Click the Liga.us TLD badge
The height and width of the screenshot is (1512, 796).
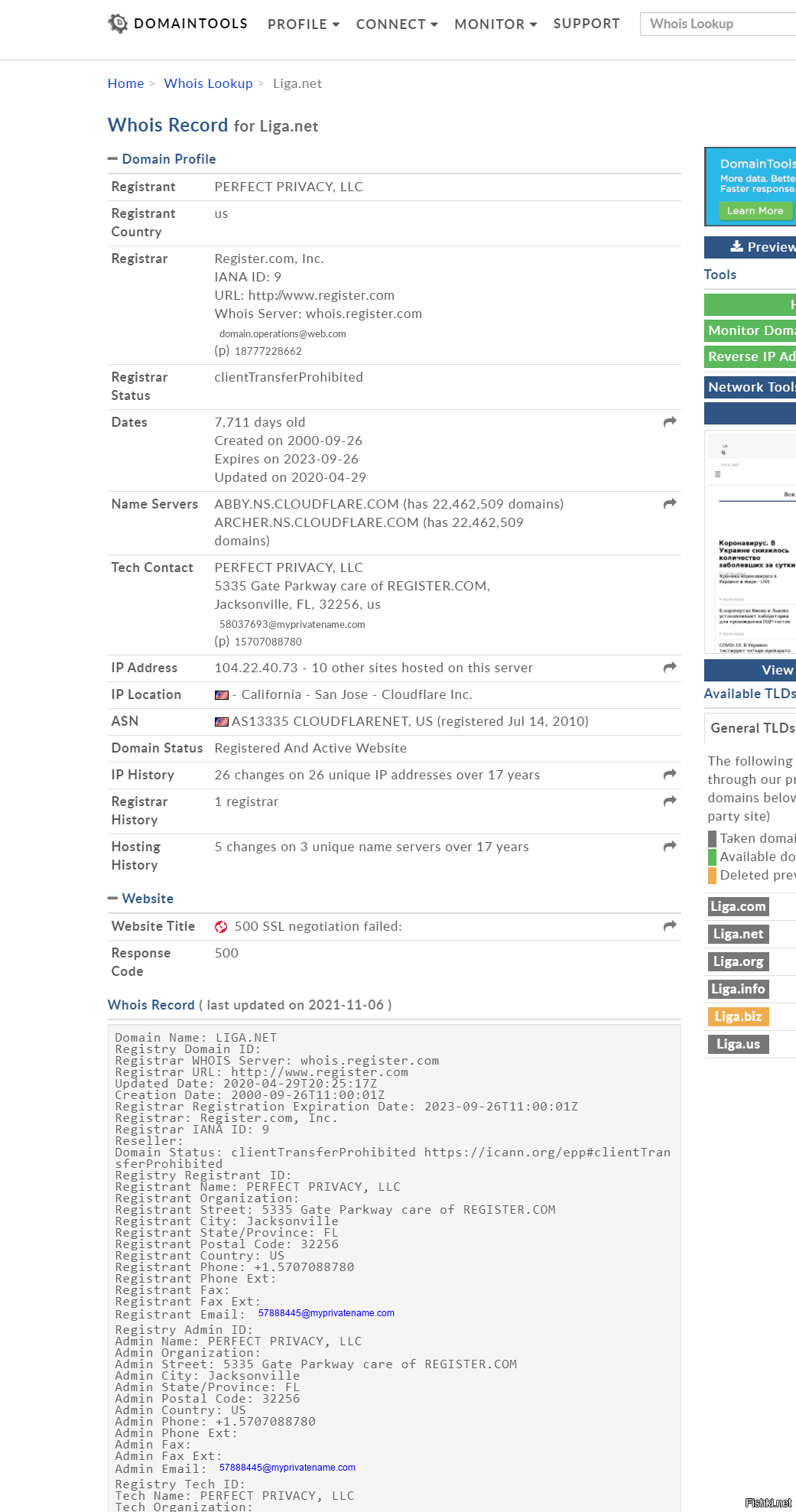coord(738,1044)
